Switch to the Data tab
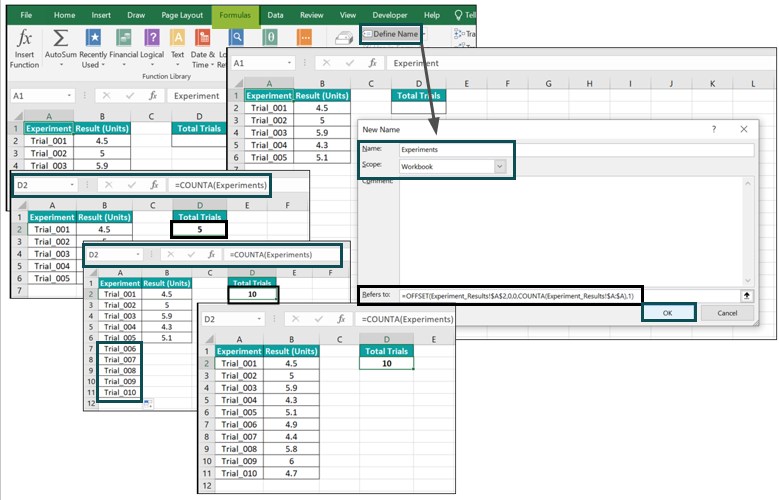Image resolution: width=779 pixels, height=500 pixels. coord(275,15)
